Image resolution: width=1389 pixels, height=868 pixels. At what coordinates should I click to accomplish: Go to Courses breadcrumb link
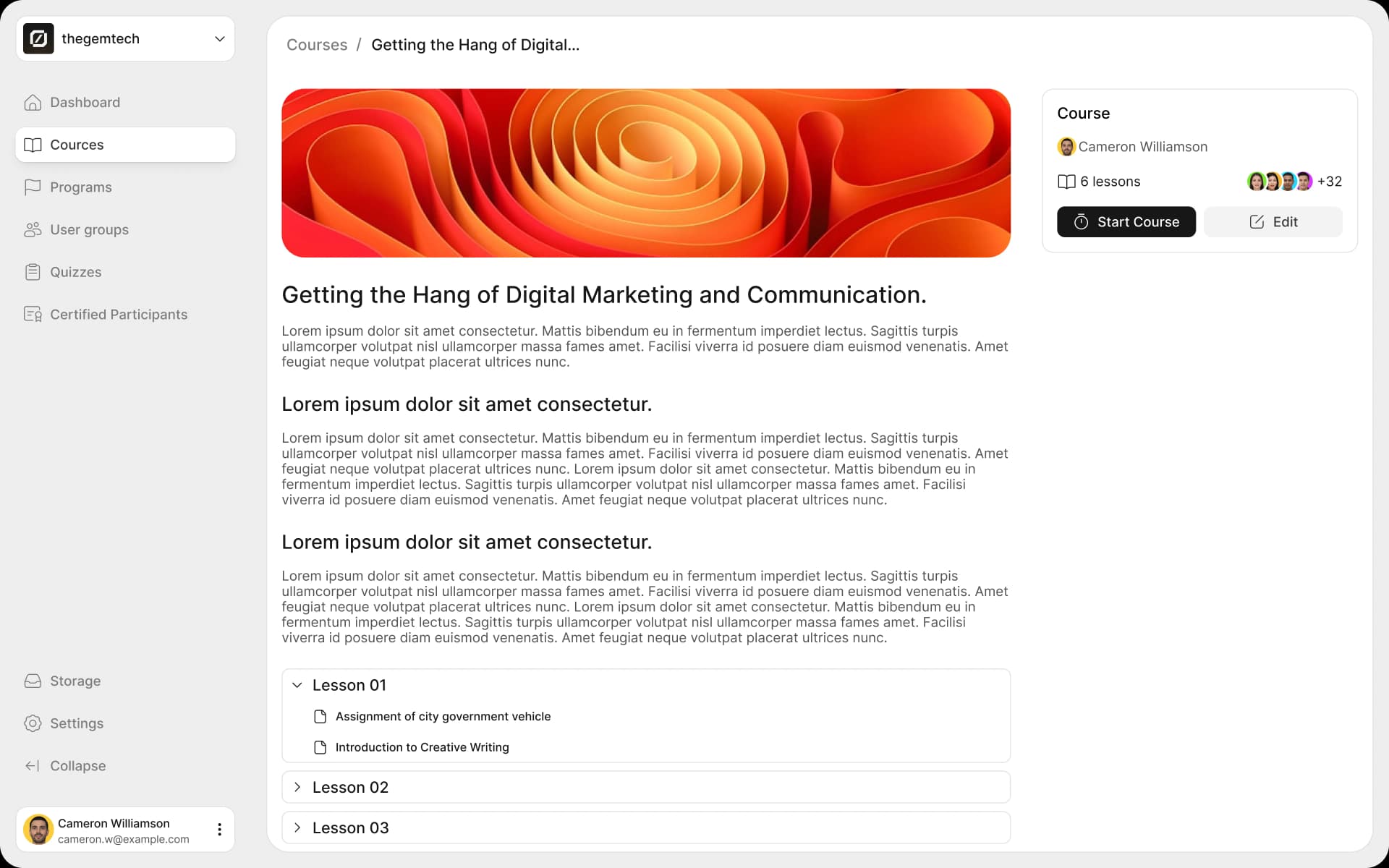[317, 45]
